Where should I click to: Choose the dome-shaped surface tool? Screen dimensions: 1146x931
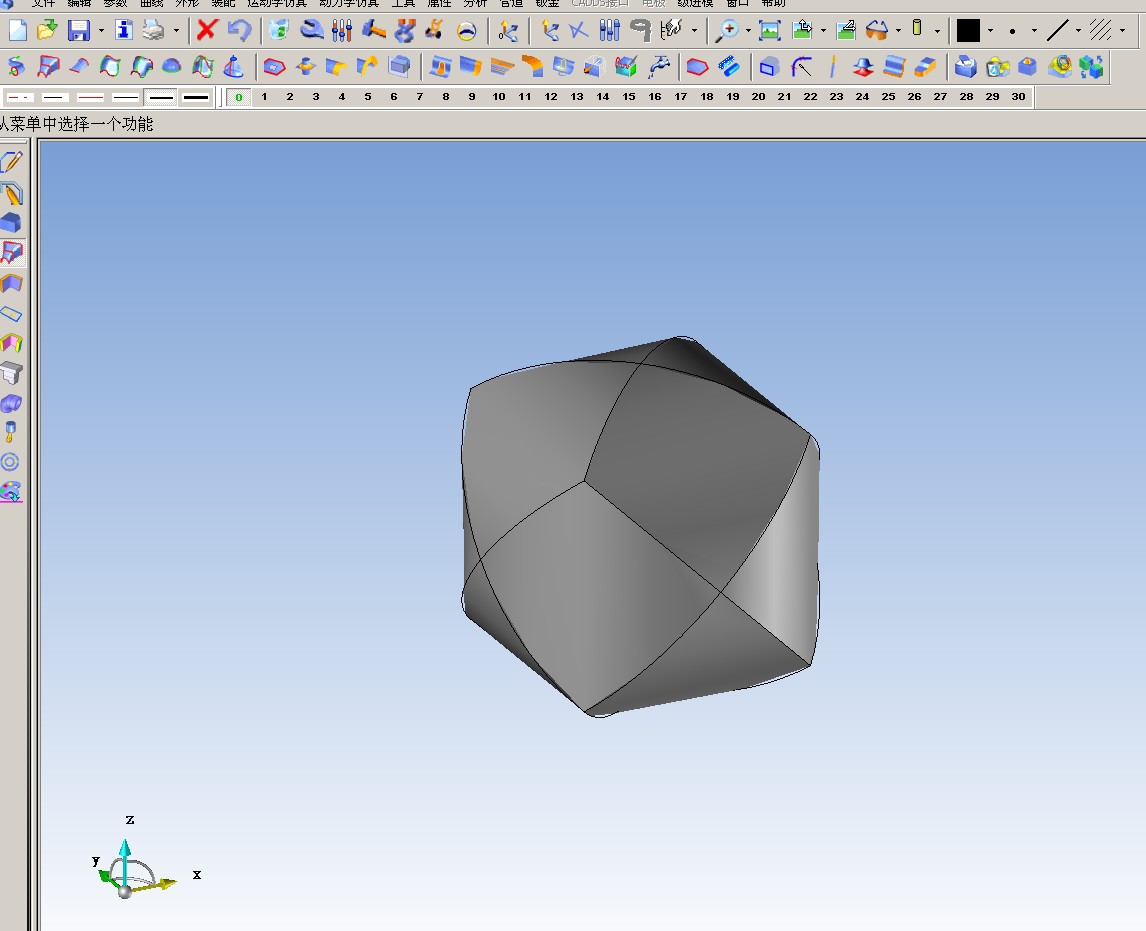click(171, 67)
